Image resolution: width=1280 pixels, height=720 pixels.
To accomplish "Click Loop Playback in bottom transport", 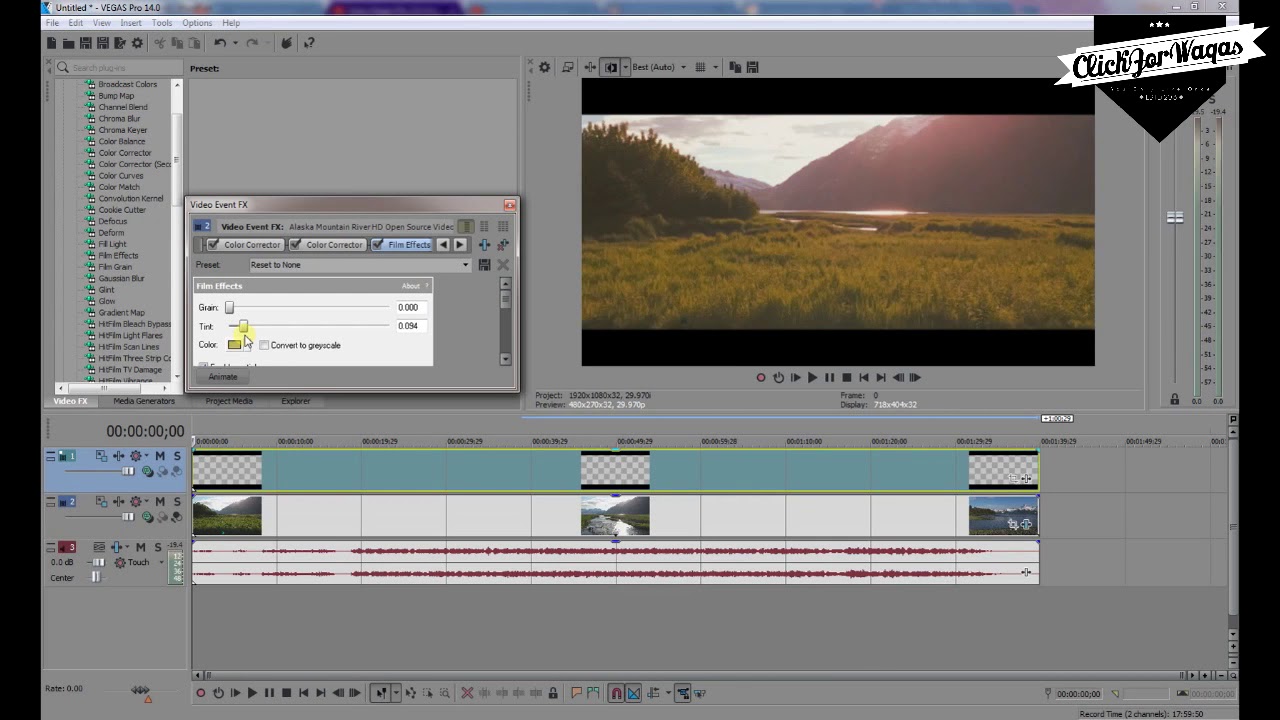I will click(218, 693).
